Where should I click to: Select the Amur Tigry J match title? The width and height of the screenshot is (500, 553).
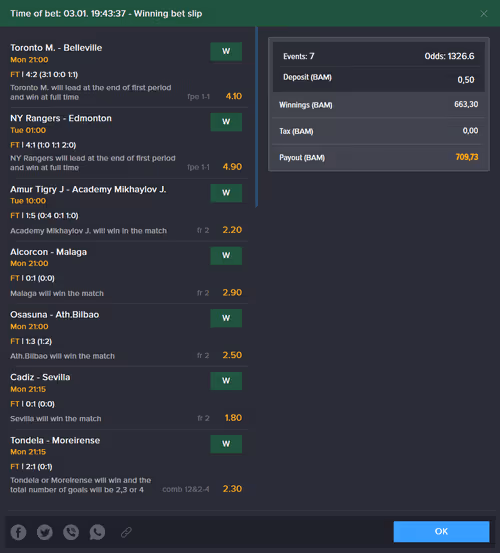(x=88, y=189)
